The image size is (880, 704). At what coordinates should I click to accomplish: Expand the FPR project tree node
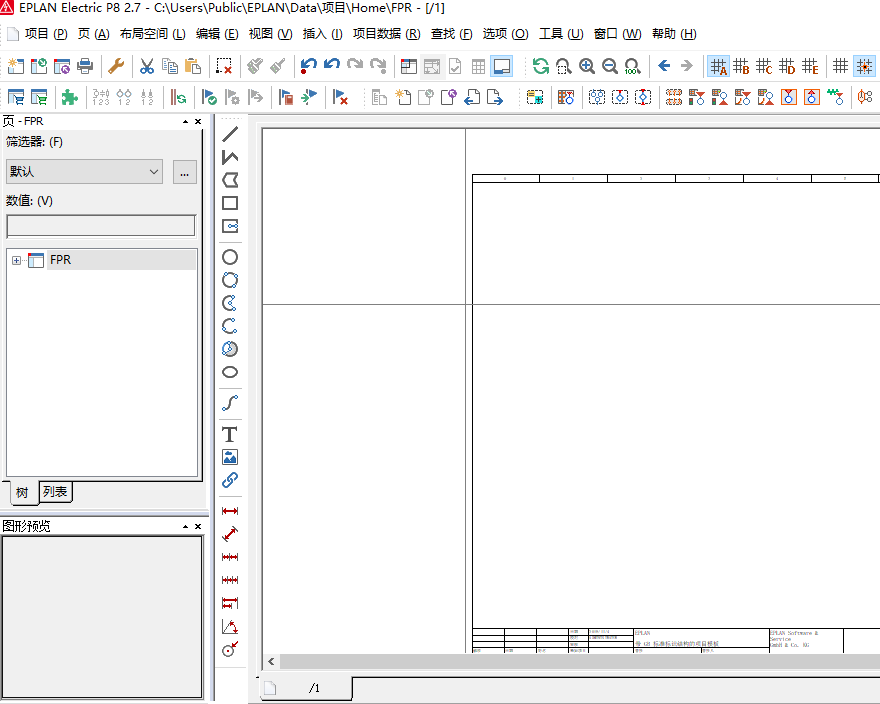pos(17,261)
